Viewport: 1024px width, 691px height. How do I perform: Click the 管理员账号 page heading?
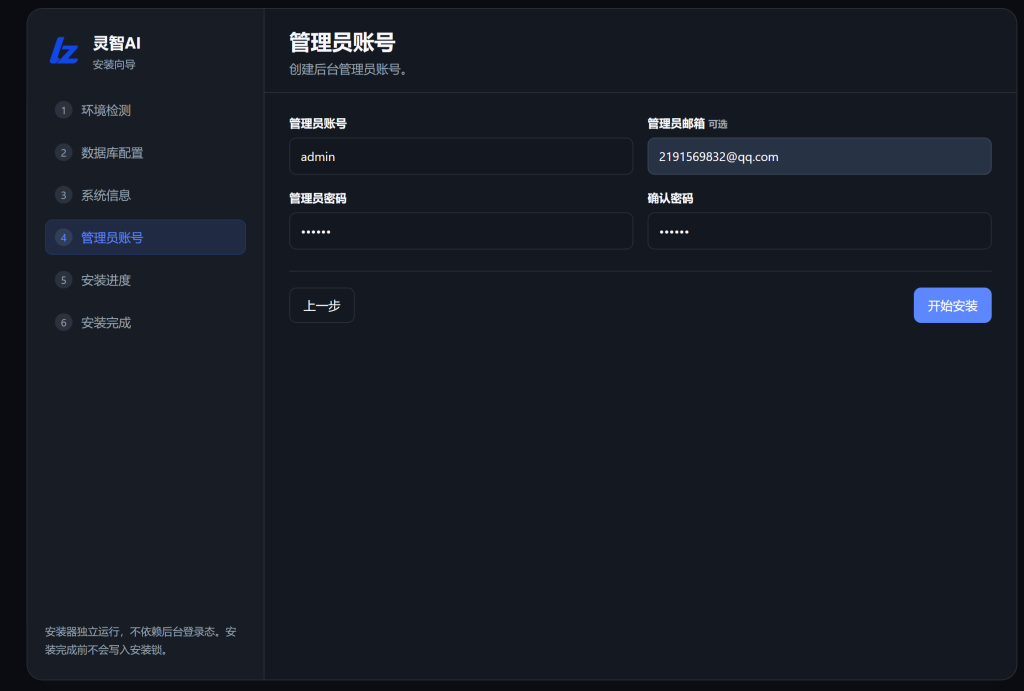[x=342, y=42]
